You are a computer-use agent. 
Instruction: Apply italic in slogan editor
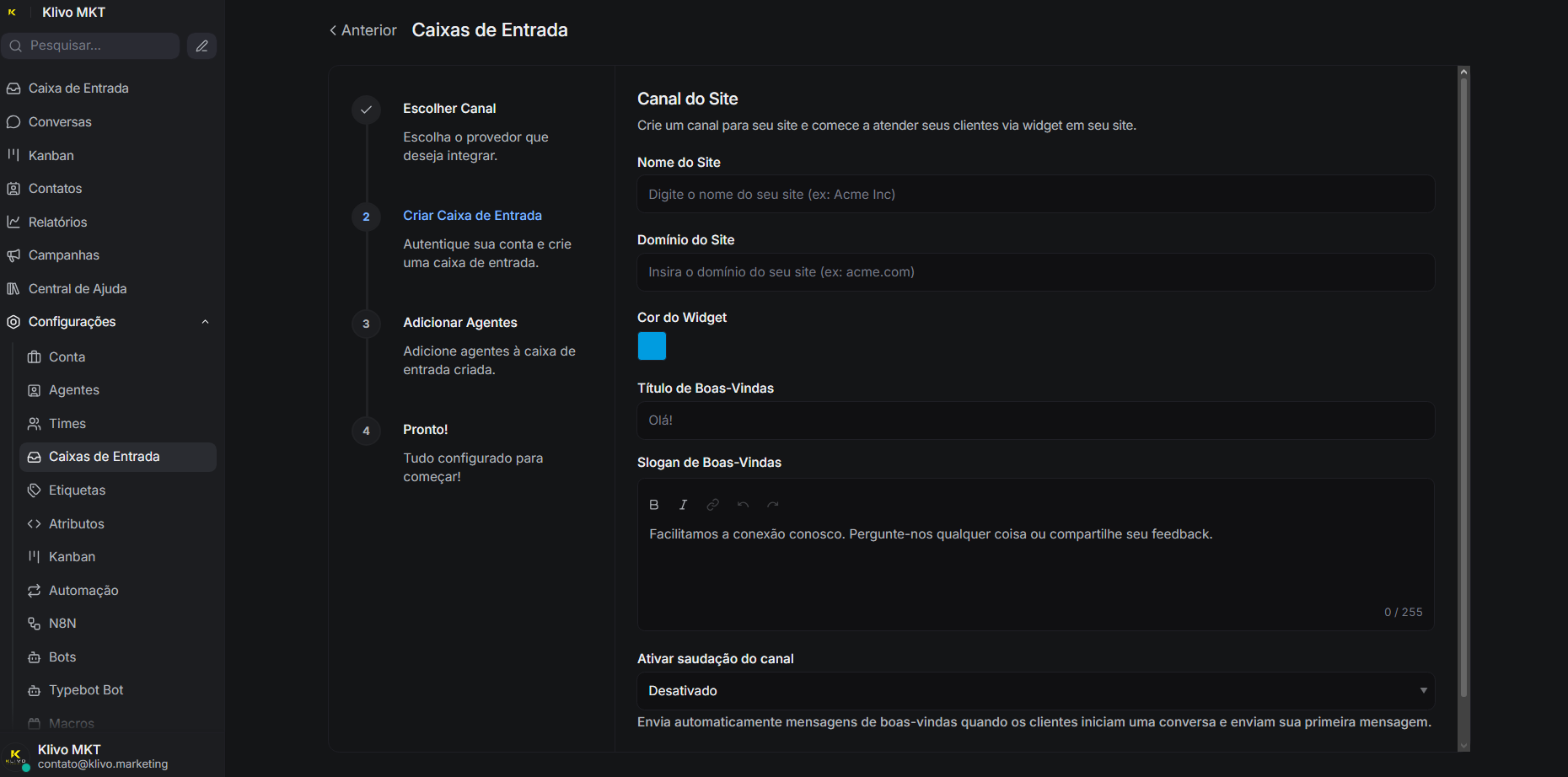click(683, 505)
